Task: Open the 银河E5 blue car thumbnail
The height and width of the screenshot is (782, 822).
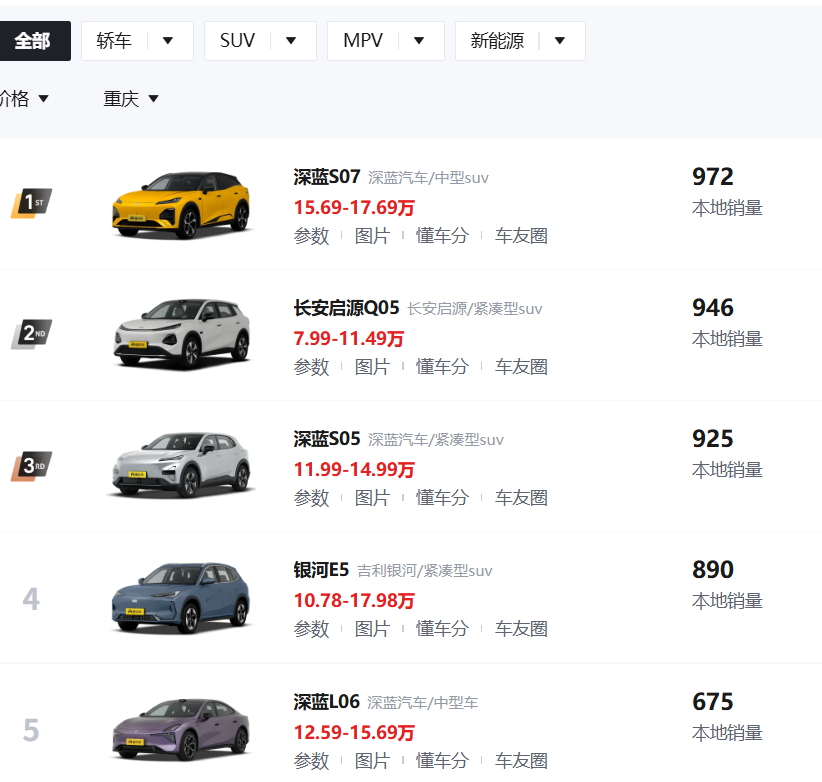Action: 181,598
